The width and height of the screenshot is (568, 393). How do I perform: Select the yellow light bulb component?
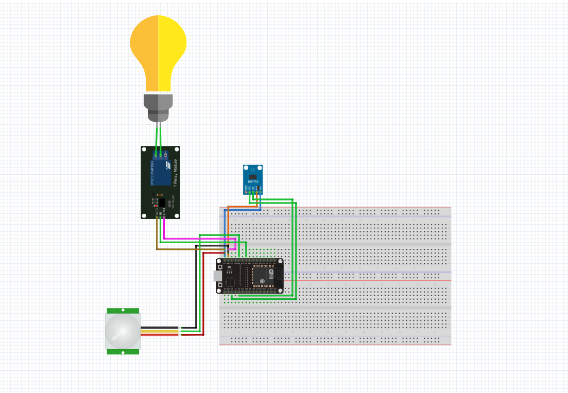158,69
